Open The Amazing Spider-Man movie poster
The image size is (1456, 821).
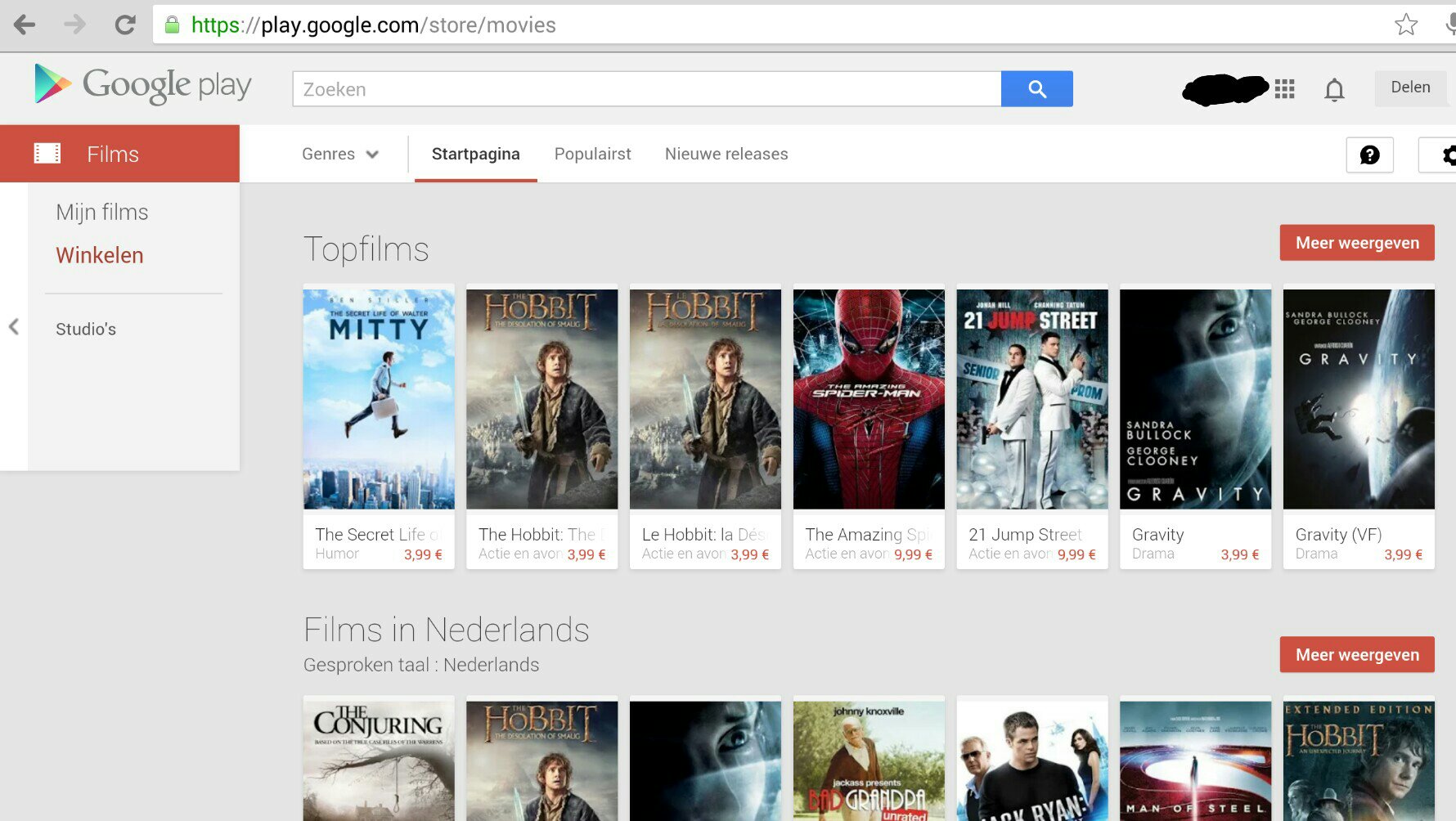pos(869,399)
